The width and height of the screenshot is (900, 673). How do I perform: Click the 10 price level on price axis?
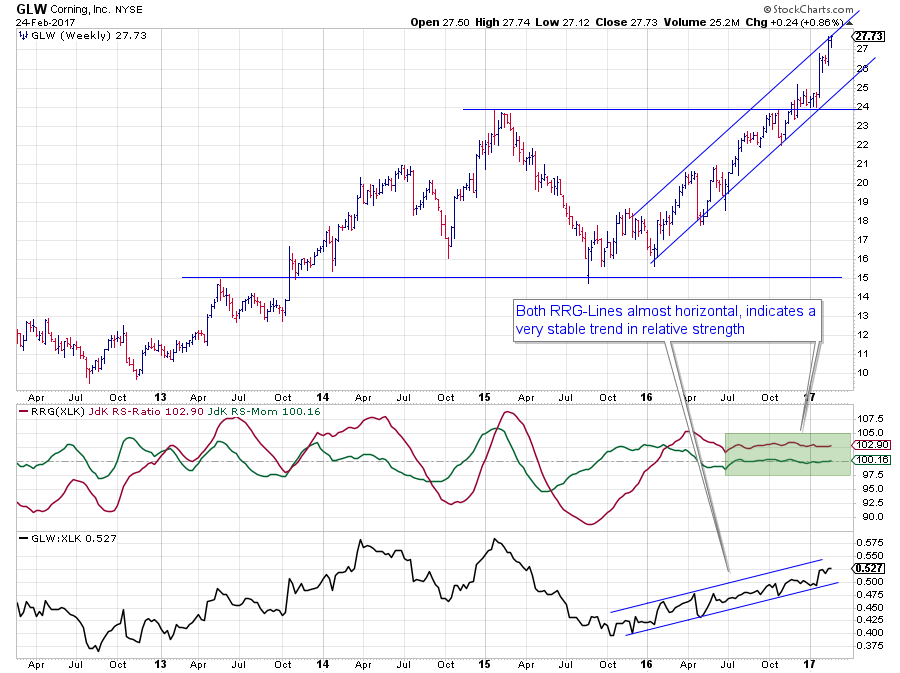[x=862, y=373]
